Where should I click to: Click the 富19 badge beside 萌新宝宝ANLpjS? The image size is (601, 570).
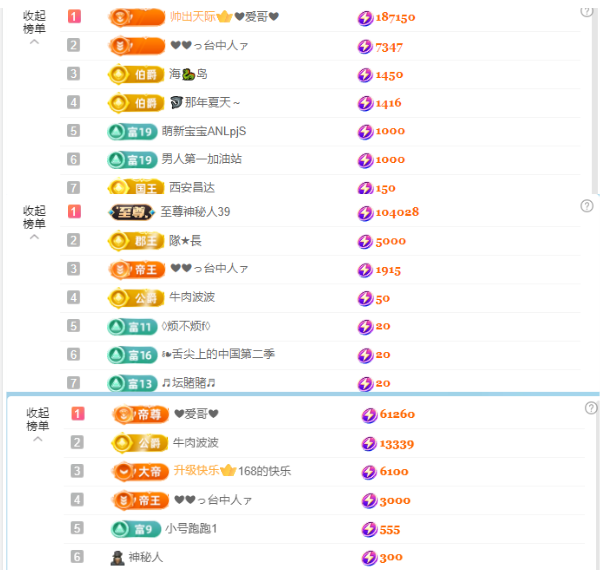132,131
